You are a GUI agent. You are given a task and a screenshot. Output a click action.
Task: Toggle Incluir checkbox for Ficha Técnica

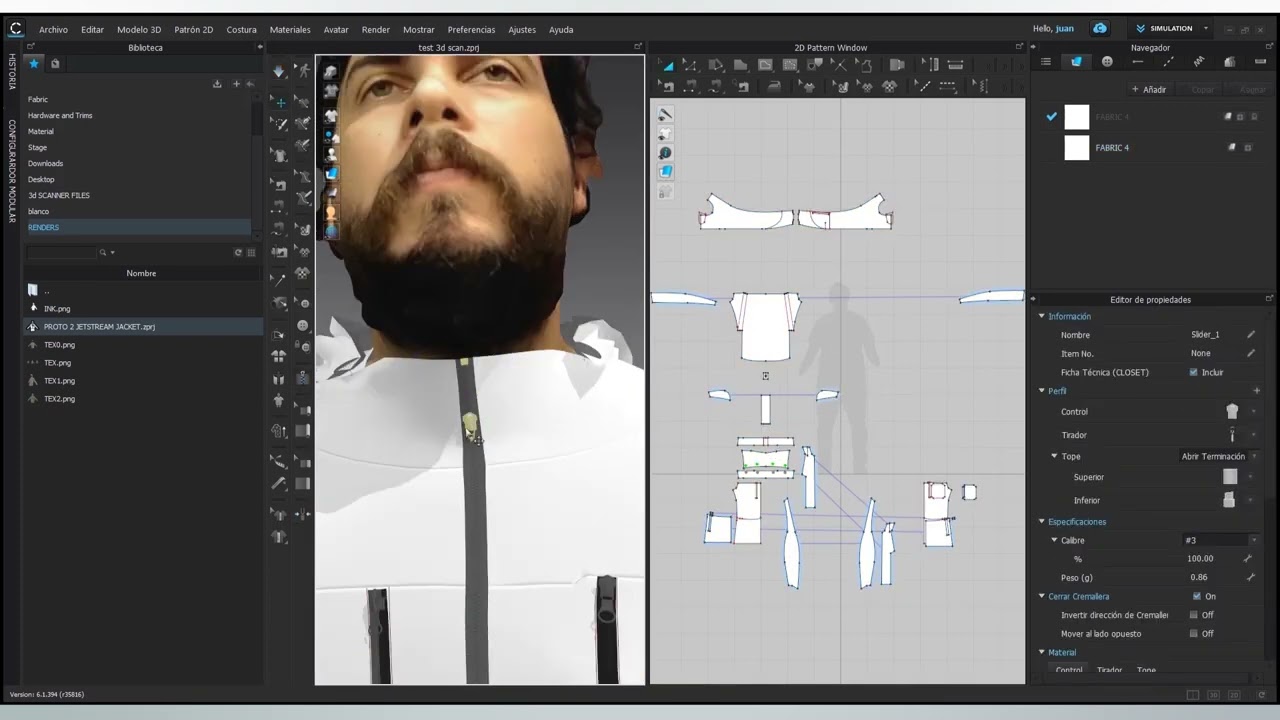(x=1193, y=372)
